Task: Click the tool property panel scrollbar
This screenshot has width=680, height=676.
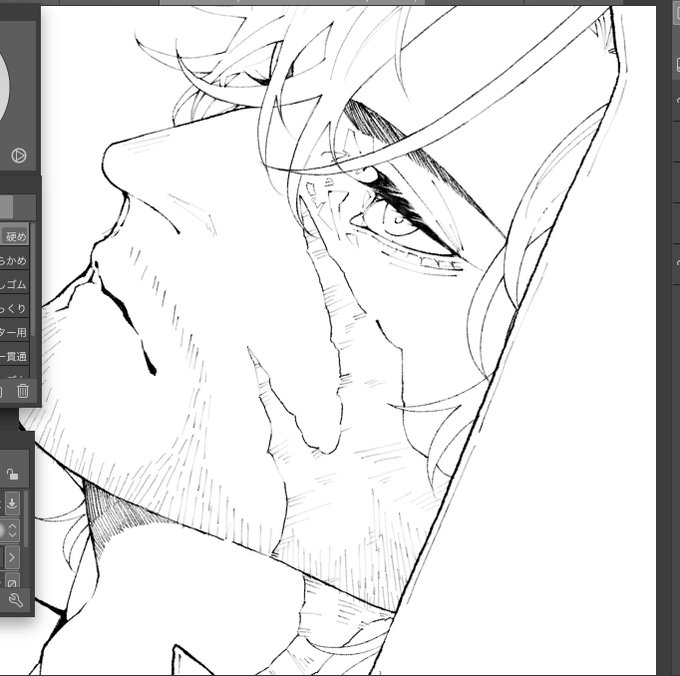Action: [x=26, y=518]
